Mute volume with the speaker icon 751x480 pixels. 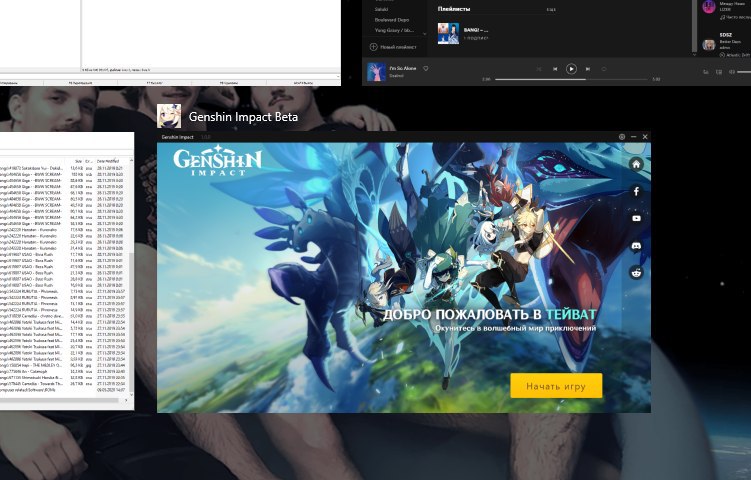pos(732,72)
